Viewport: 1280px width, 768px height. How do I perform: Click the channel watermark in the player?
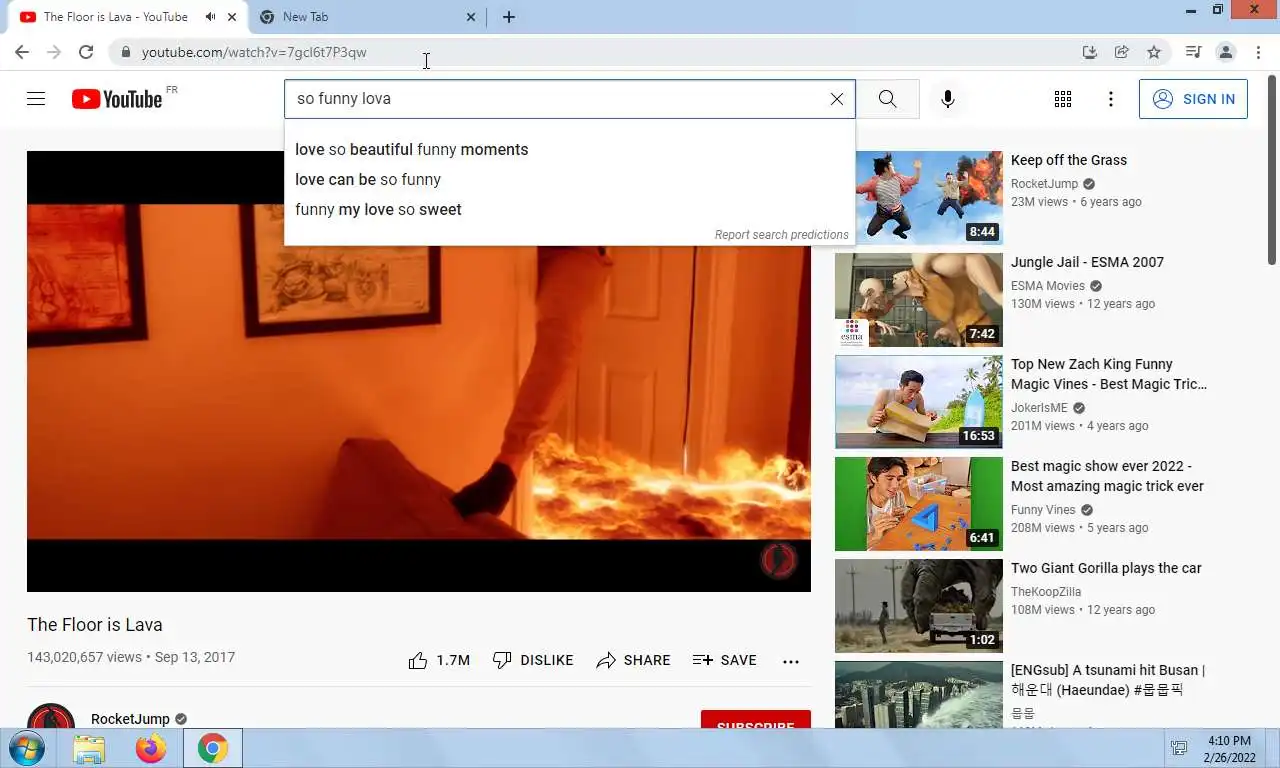click(x=779, y=560)
